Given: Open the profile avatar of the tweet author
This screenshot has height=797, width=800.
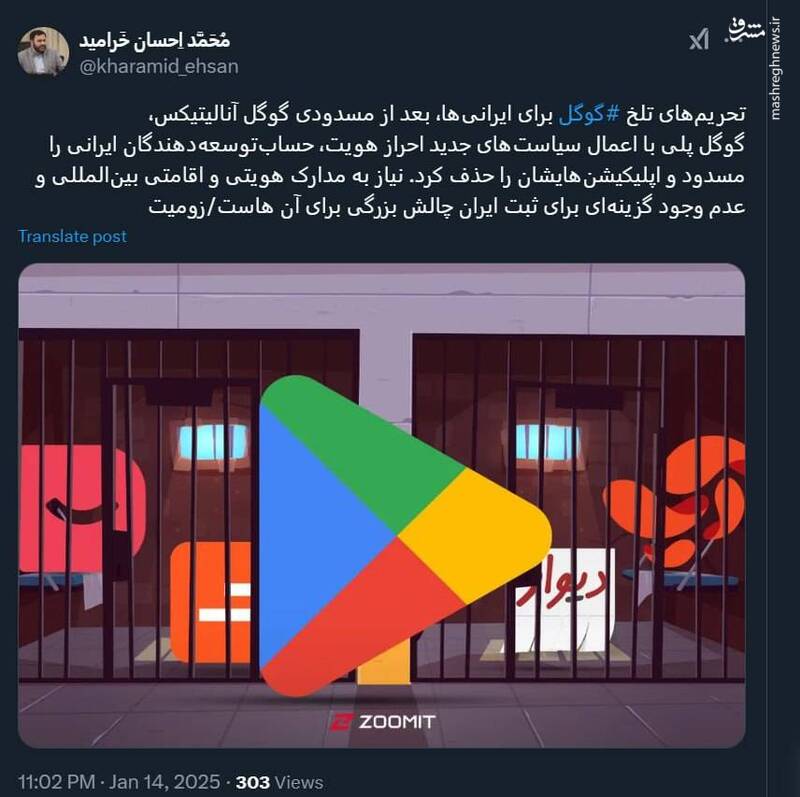Looking at the screenshot, I should (43, 52).
